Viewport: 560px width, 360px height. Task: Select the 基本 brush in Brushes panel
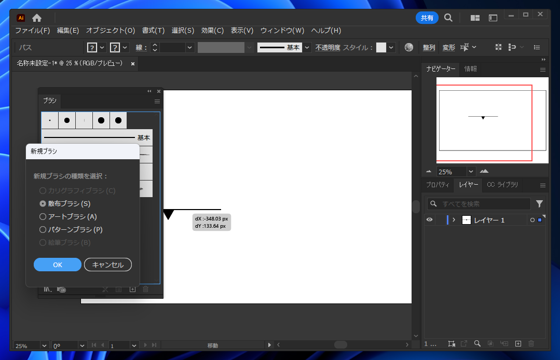click(97, 138)
